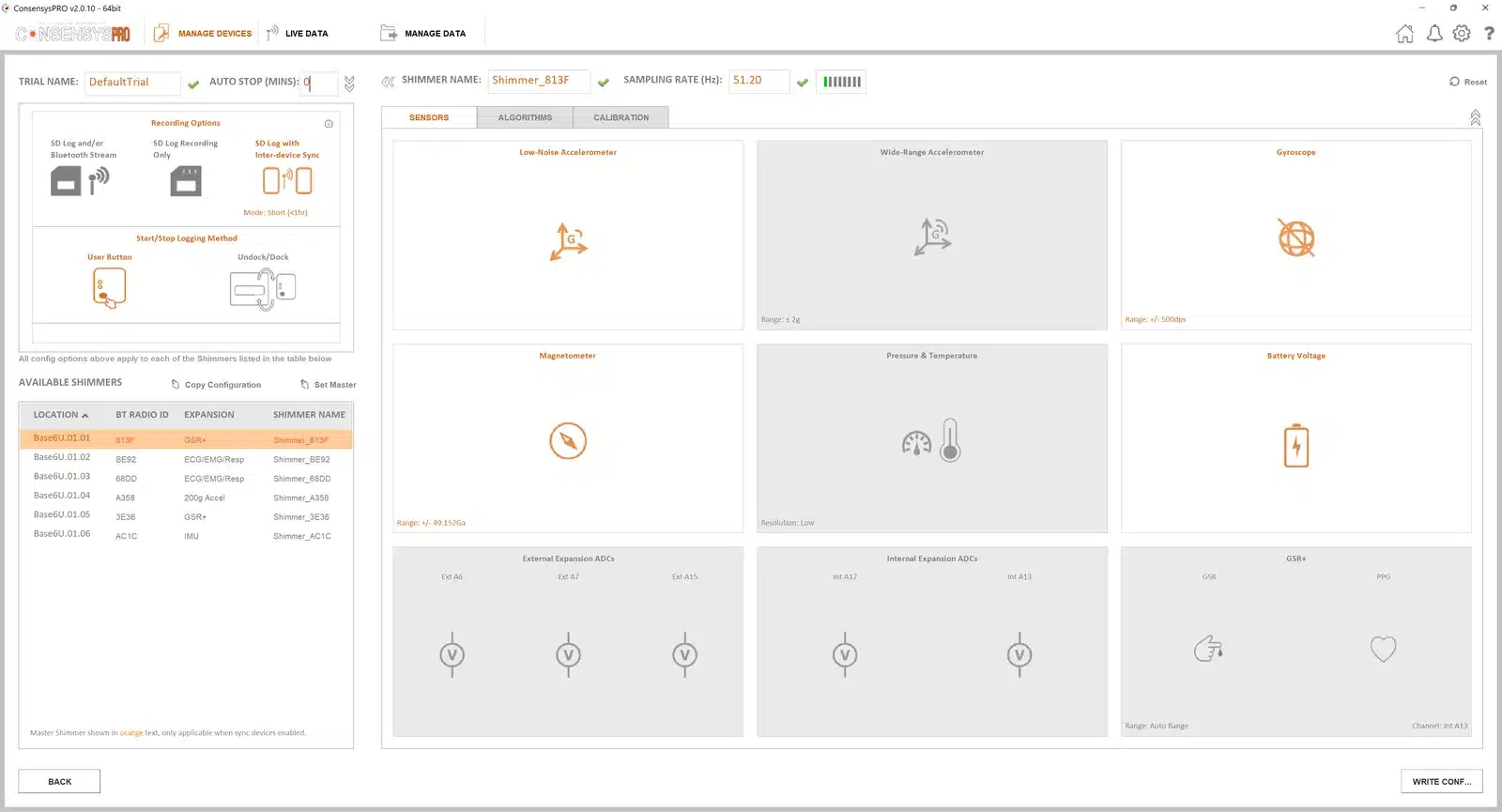Select SD Log and/or Bluetooth Stream option
1502x812 pixels.
[81, 180]
